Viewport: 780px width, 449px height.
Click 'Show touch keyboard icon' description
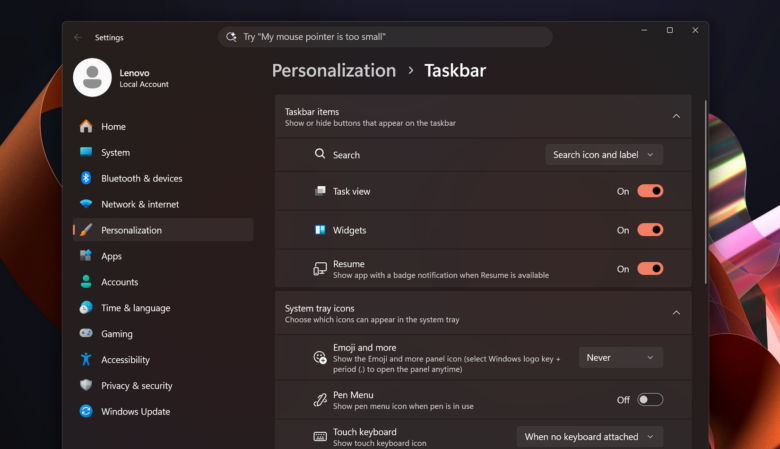click(x=380, y=443)
